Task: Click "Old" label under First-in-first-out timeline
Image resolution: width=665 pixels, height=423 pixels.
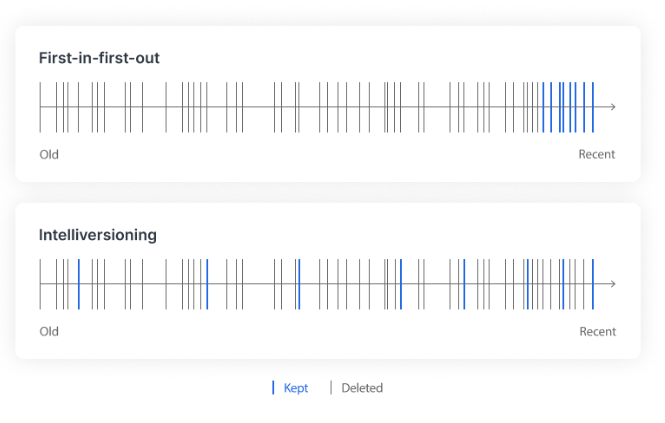Action: click(x=49, y=154)
